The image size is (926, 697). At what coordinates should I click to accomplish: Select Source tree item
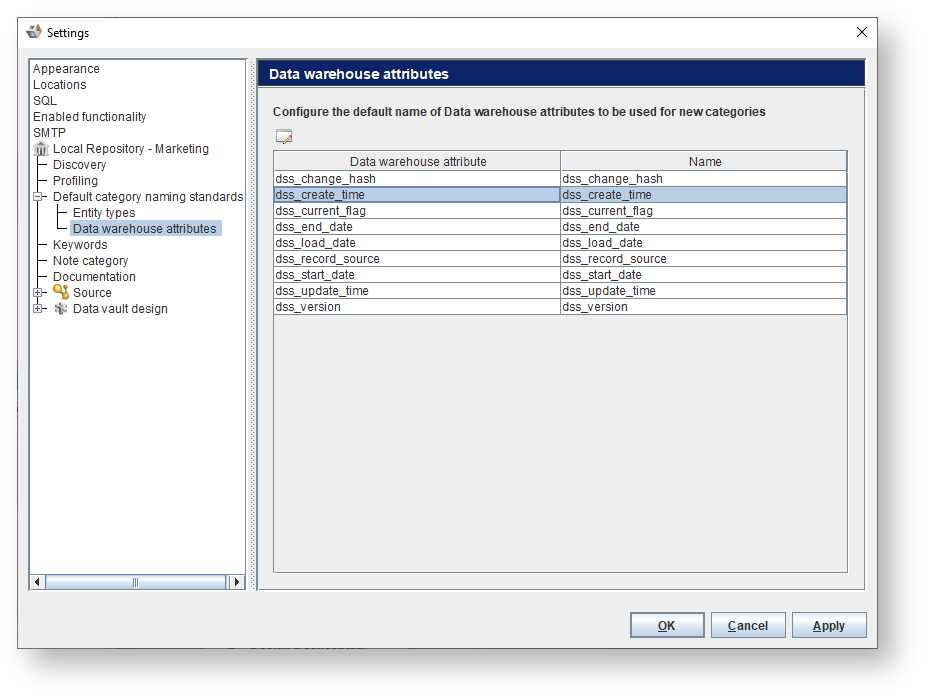click(x=92, y=292)
